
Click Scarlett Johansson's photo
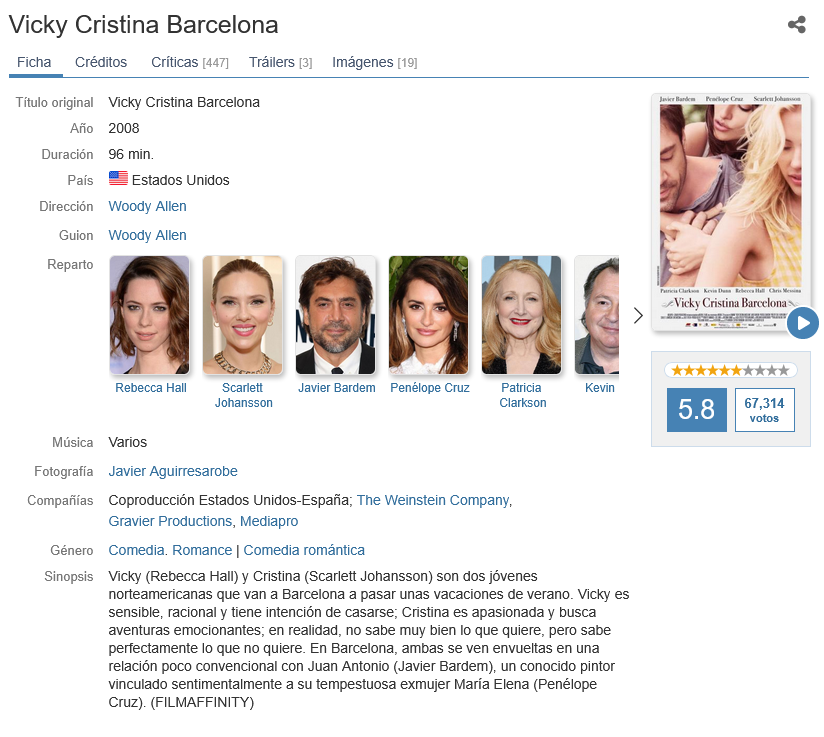[242, 315]
